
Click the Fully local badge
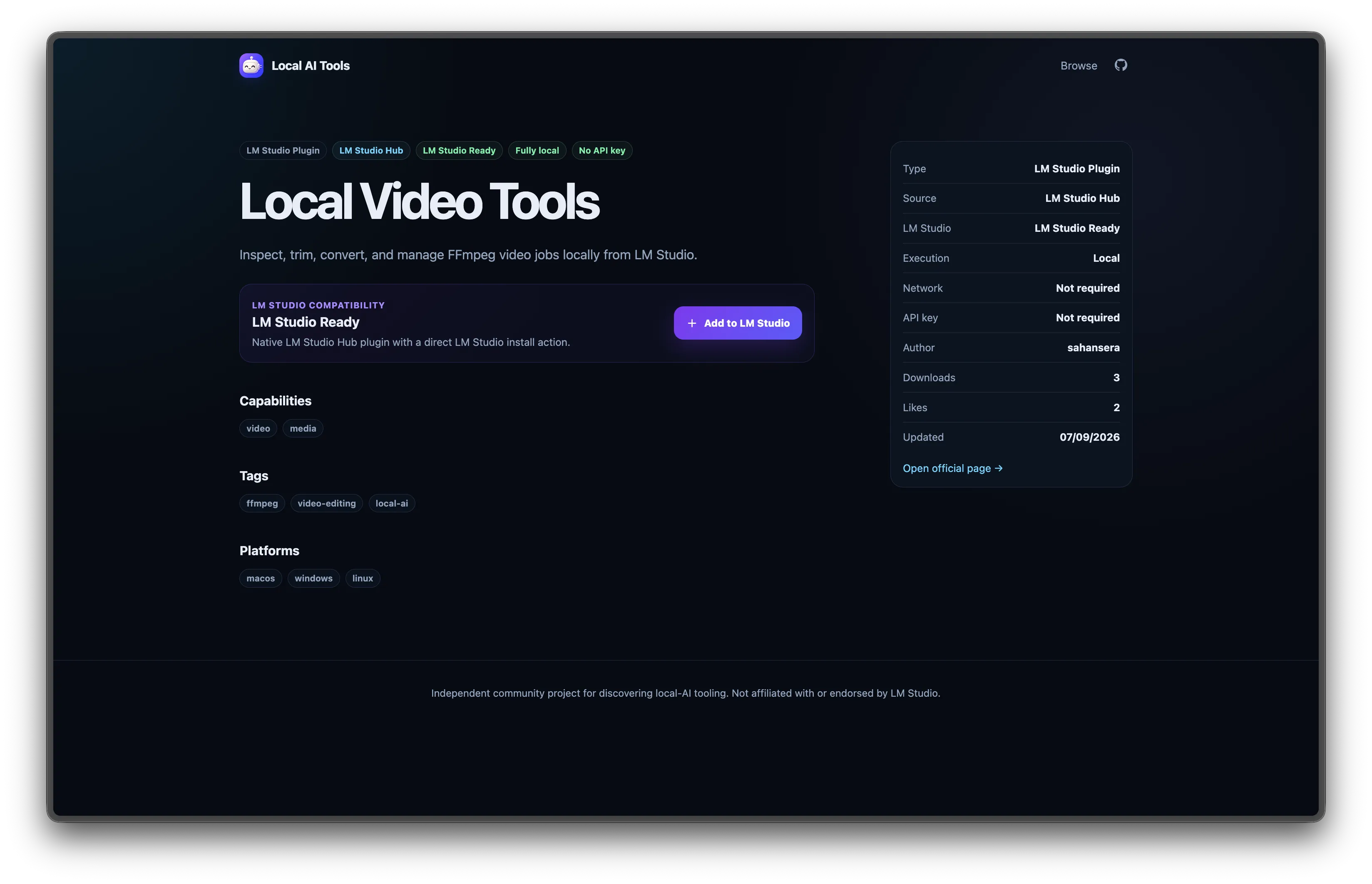pos(537,150)
